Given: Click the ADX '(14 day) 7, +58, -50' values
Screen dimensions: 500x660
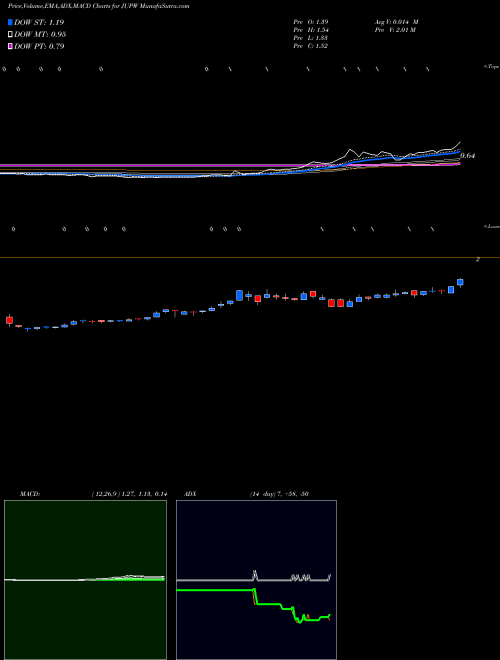Looking at the screenshot, I should (279, 494).
